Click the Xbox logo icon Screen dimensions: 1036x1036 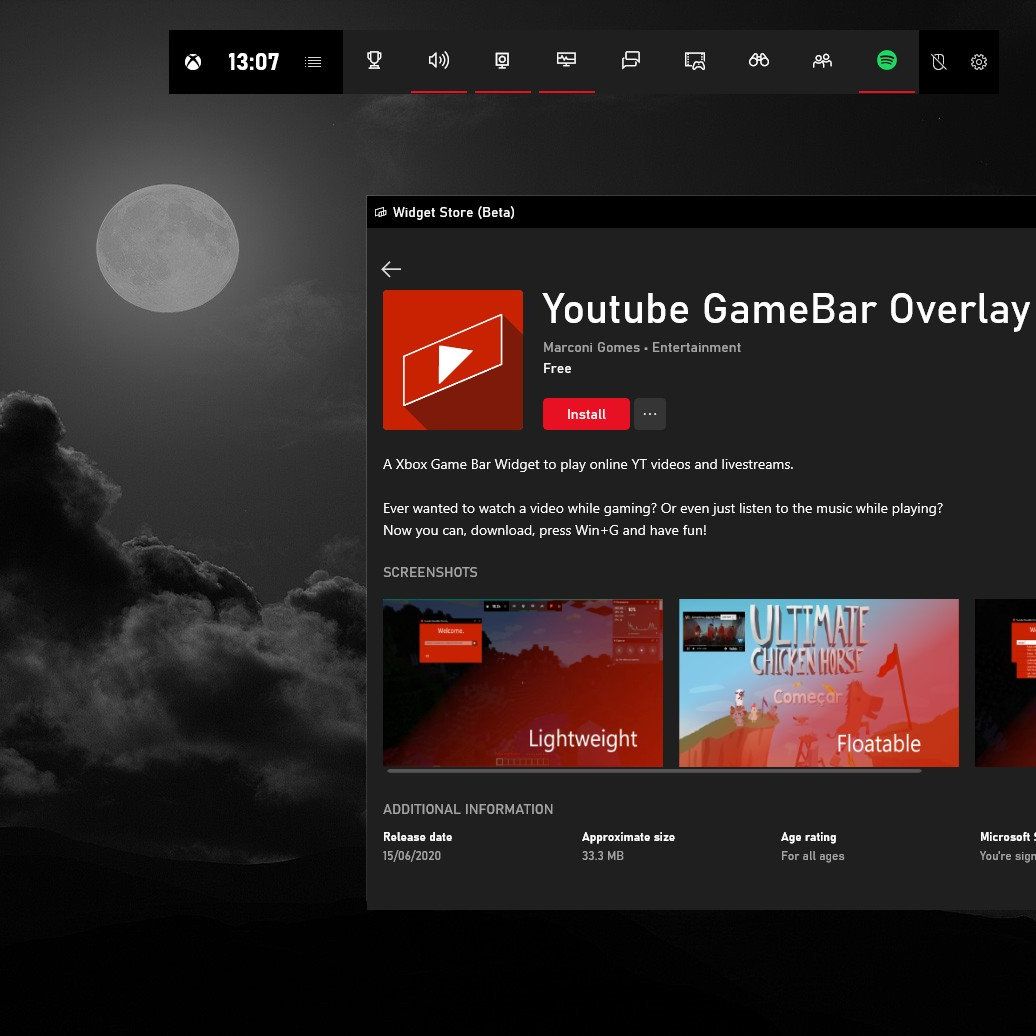[x=193, y=62]
